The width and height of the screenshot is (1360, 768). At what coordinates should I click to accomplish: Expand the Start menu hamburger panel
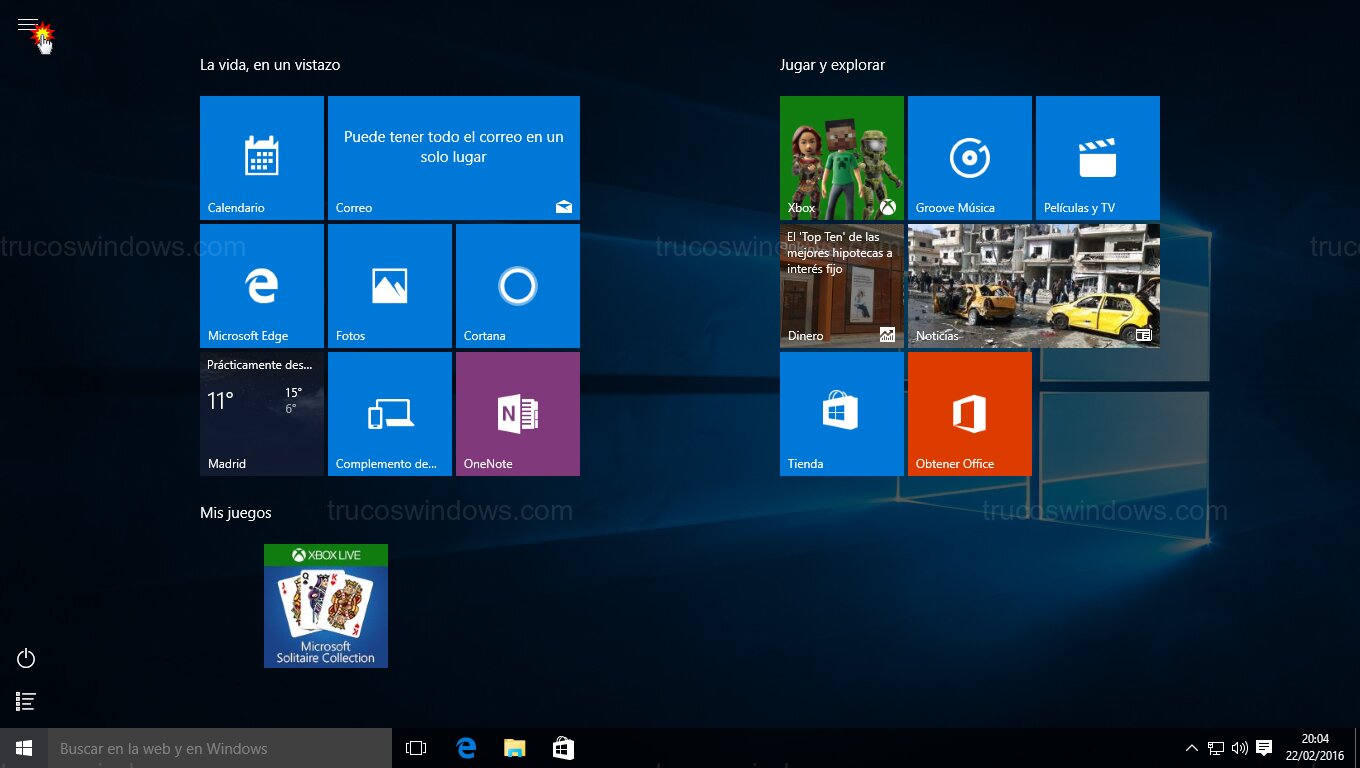27,24
